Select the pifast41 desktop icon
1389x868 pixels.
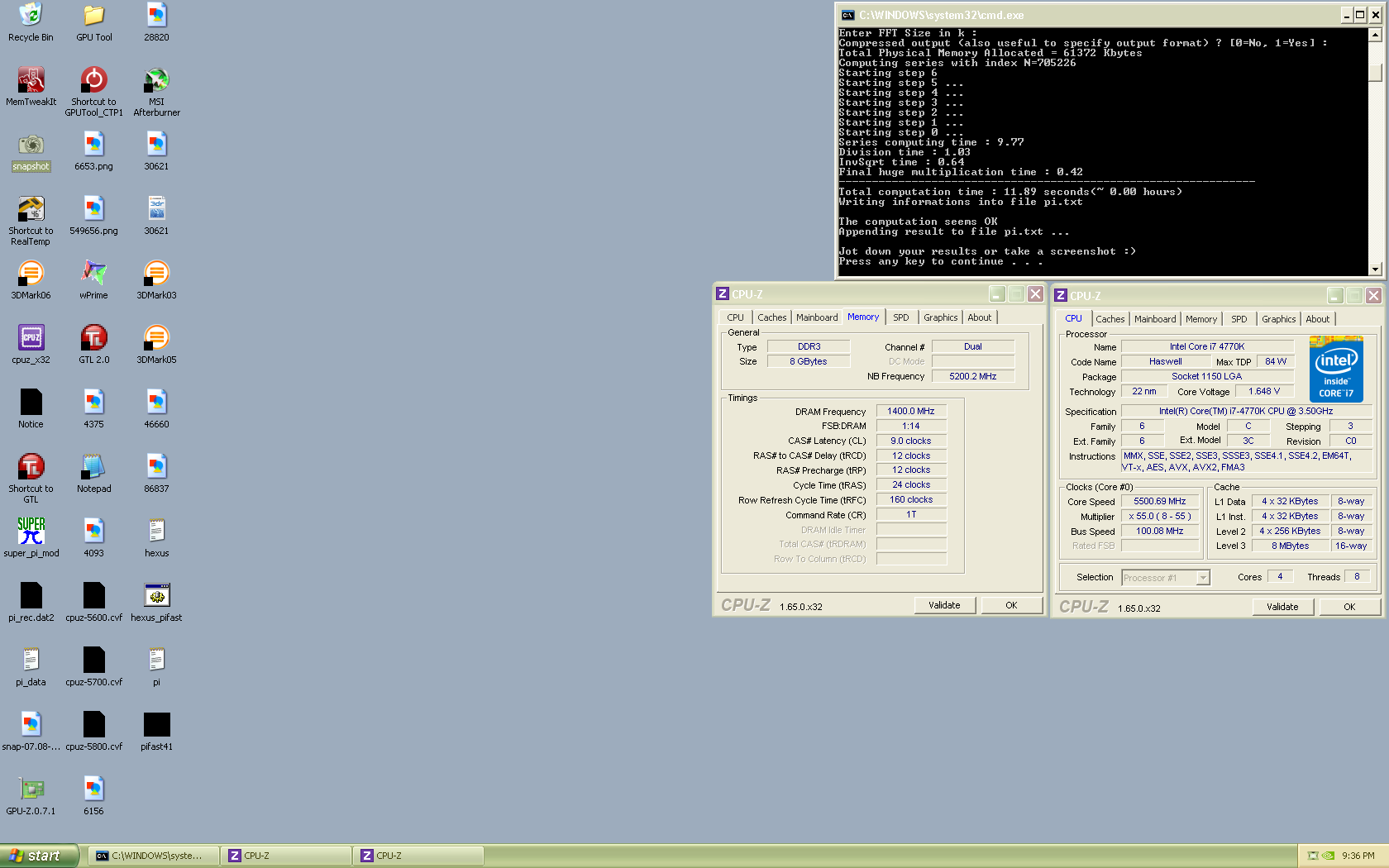pyautogui.click(x=156, y=732)
